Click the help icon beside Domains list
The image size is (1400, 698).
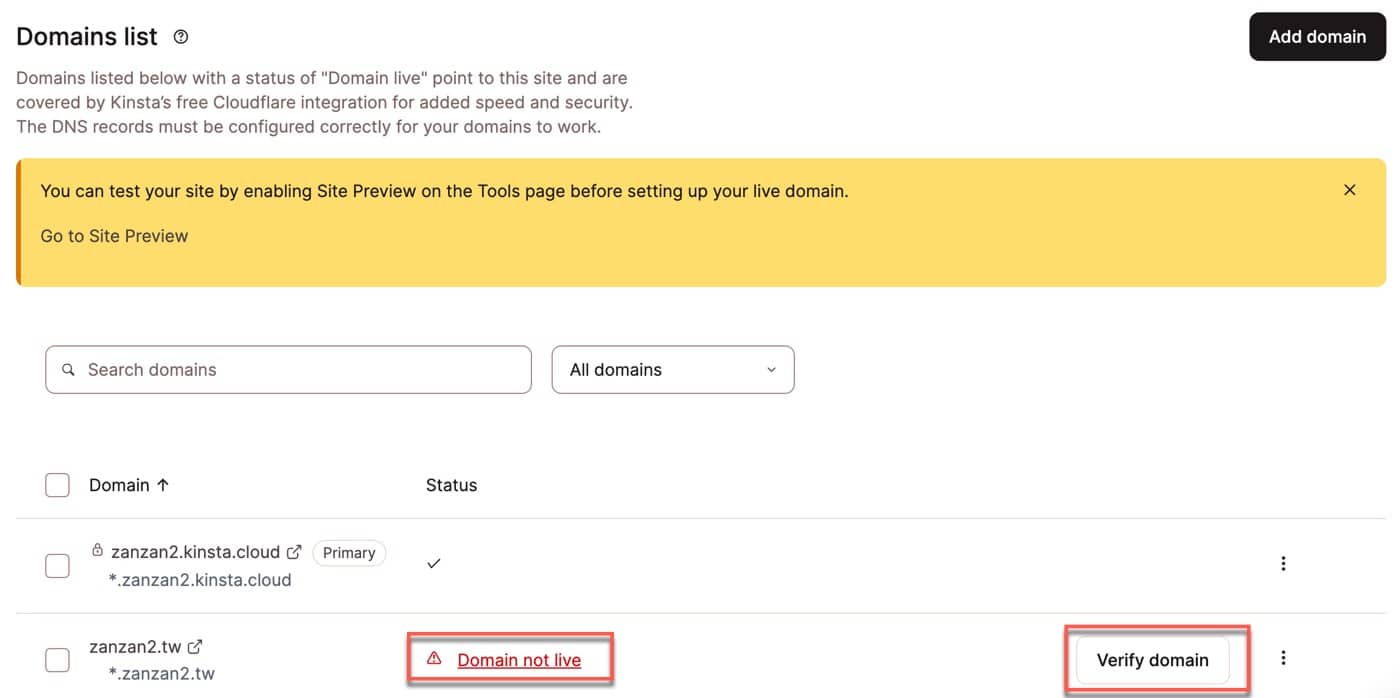[x=181, y=37]
